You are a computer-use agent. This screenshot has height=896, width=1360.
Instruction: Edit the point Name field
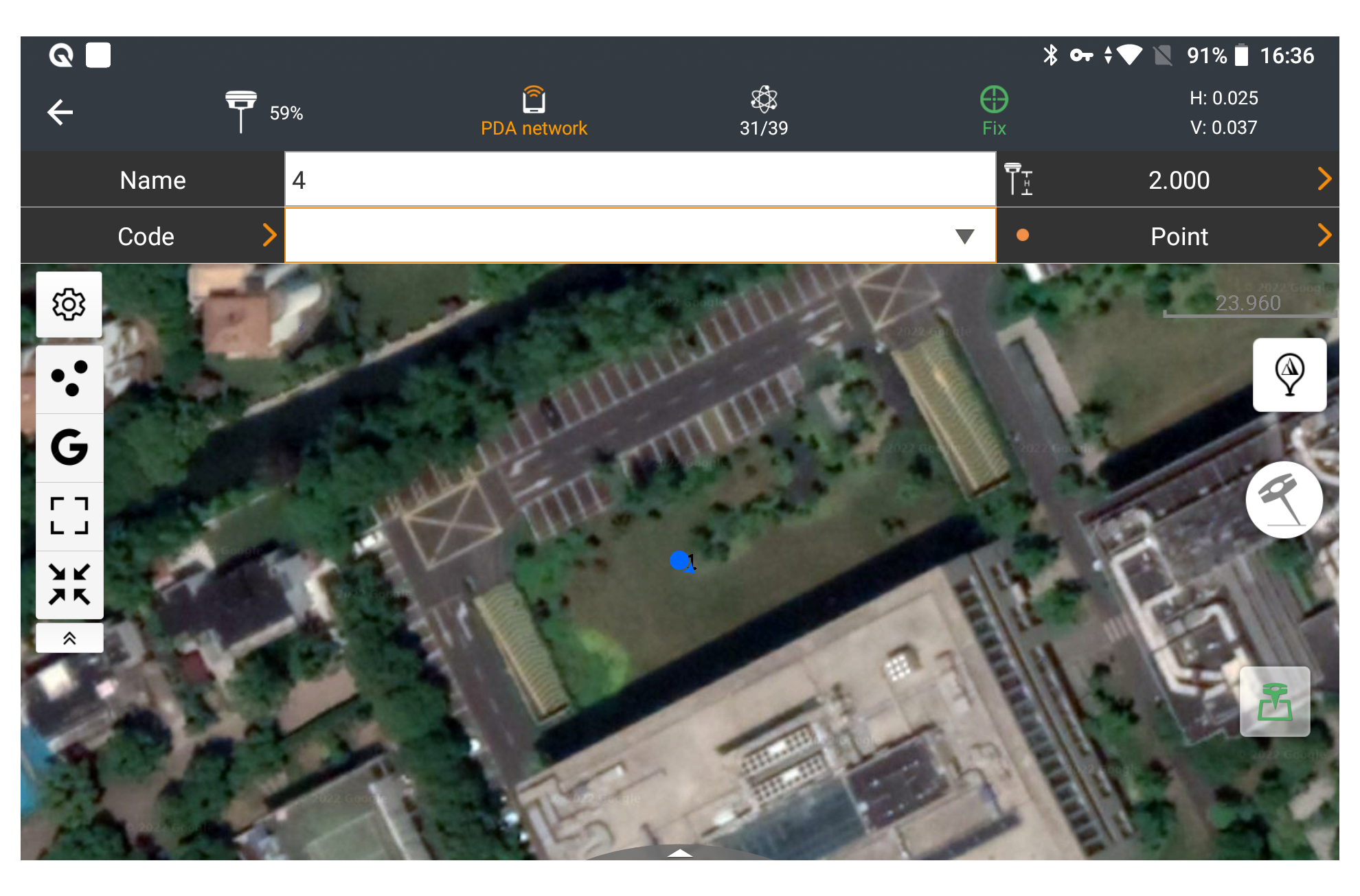click(639, 180)
